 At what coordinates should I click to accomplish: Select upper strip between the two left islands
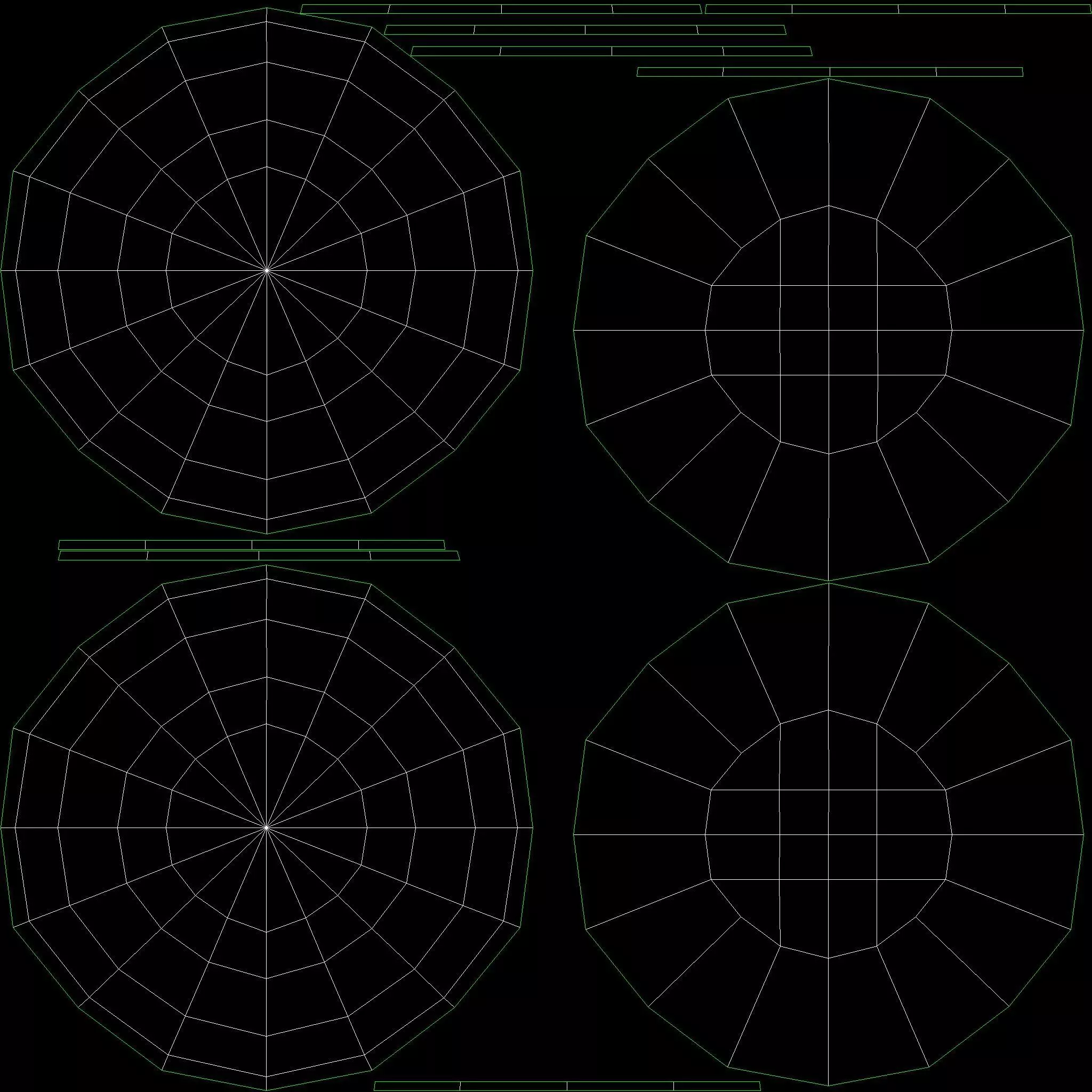(x=252, y=545)
